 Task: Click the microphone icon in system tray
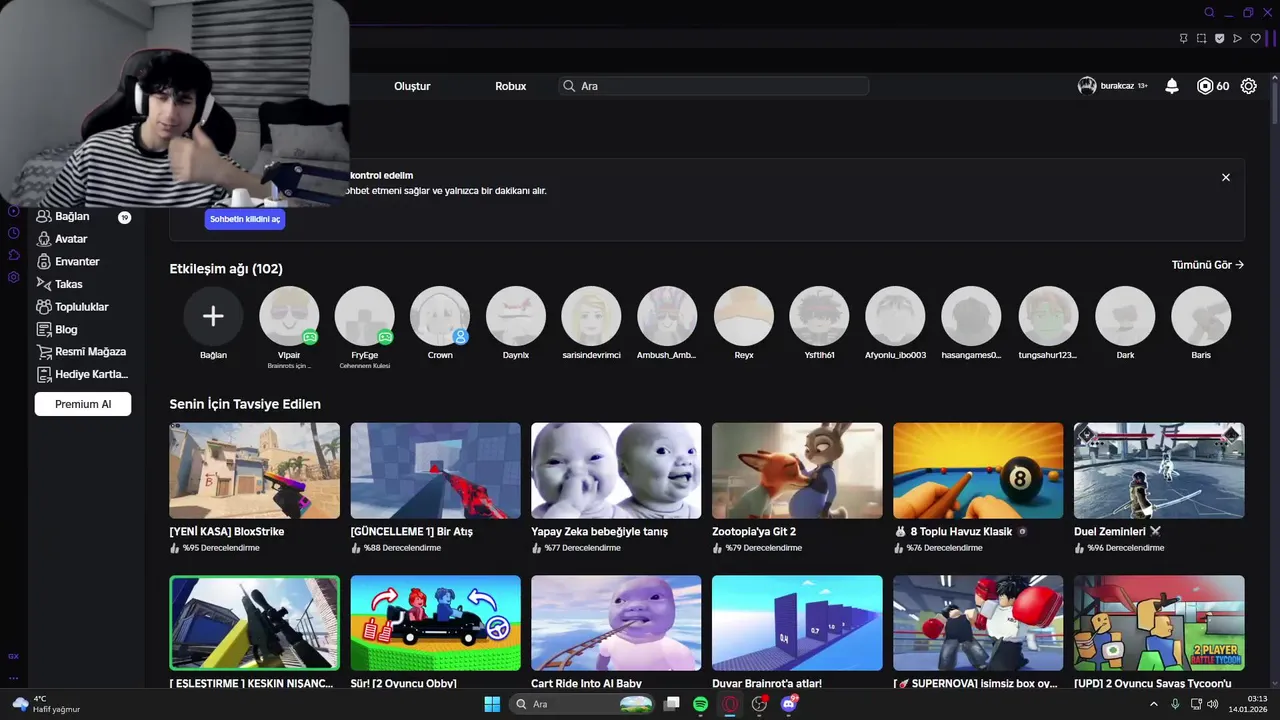click(x=1175, y=704)
